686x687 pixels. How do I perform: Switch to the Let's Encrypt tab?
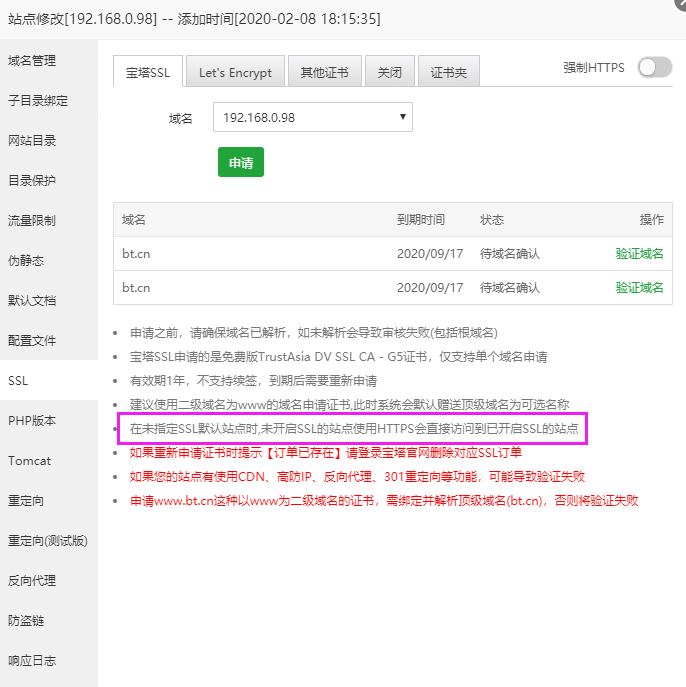click(x=235, y=71)
